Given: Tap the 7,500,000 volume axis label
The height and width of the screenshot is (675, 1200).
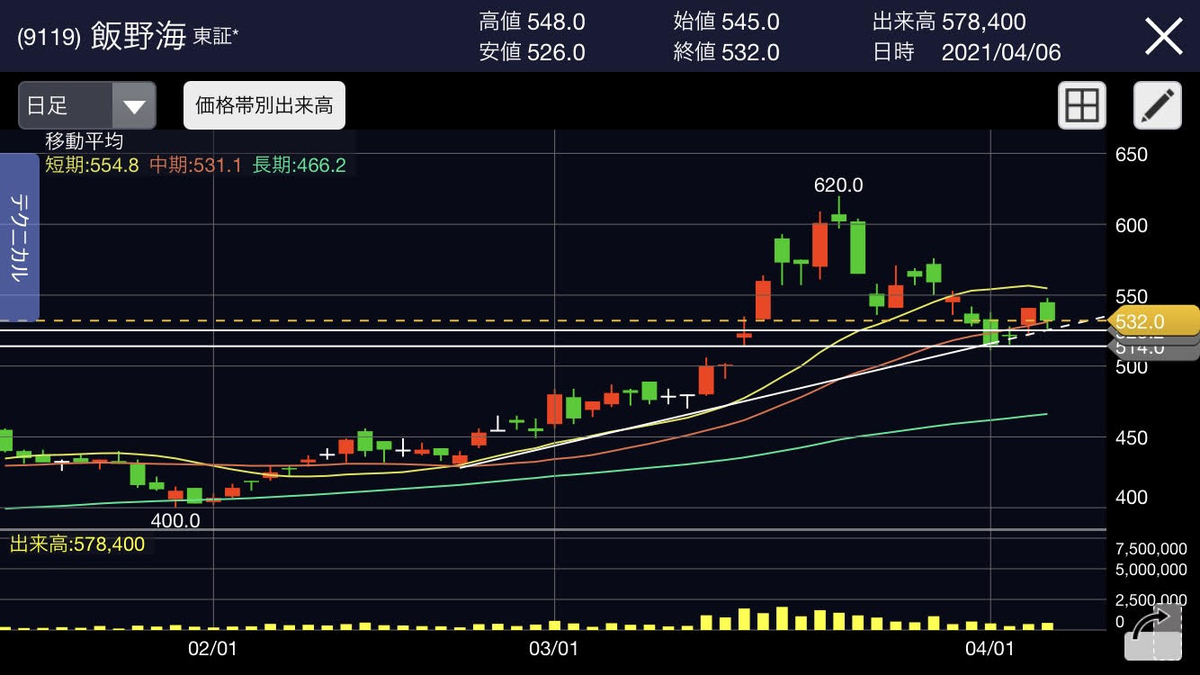Looking at the screenshot, I should tap(1150, 549).
